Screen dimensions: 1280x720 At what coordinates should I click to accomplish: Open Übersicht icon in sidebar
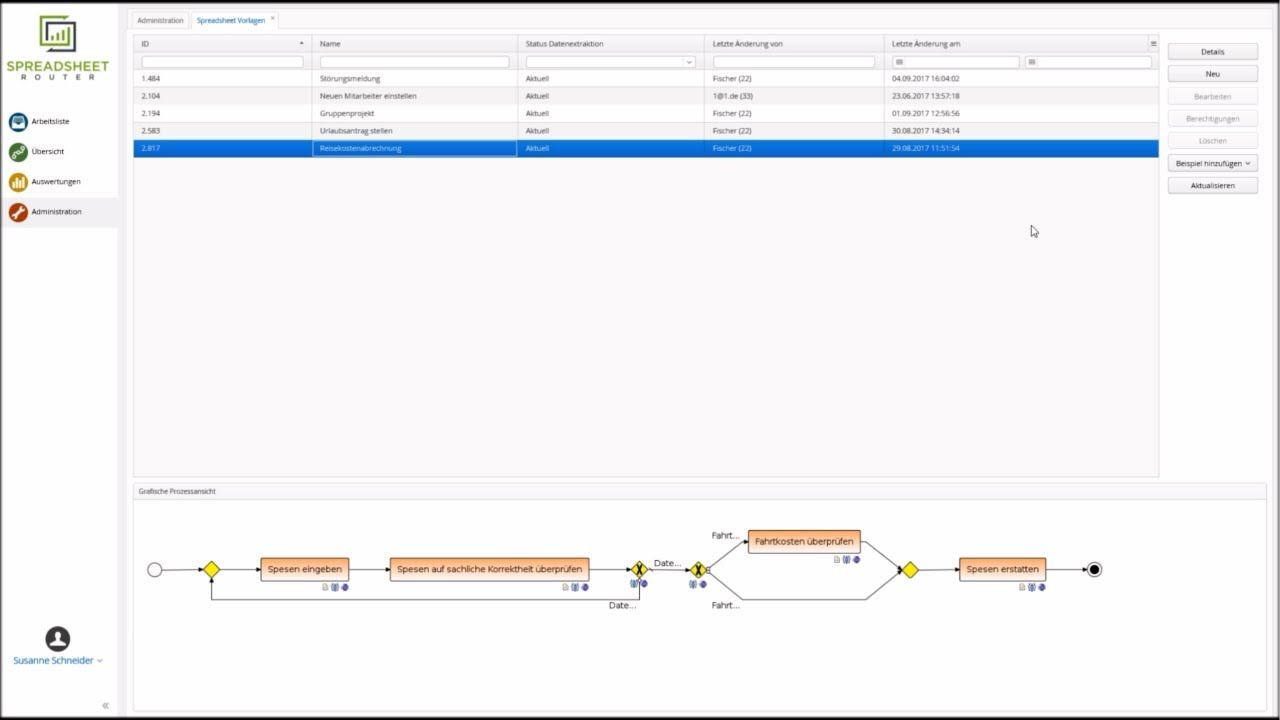click(18, 152)
